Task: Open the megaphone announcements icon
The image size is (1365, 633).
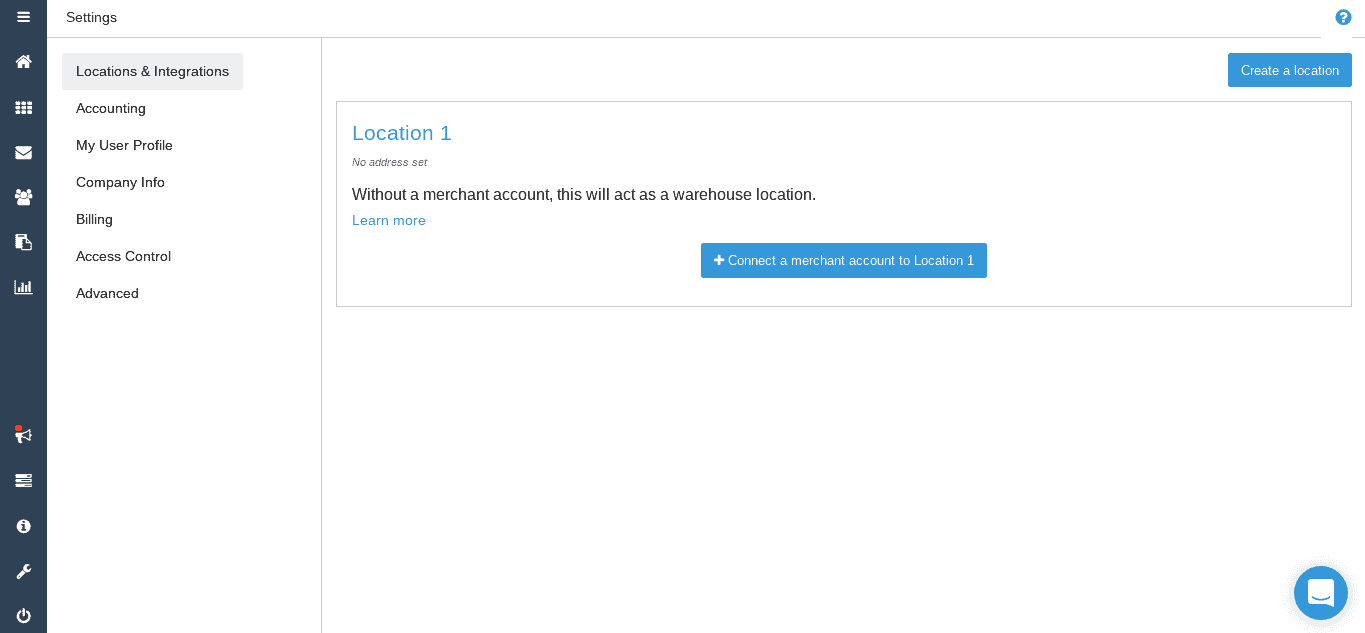Action: tap(23, 435)
